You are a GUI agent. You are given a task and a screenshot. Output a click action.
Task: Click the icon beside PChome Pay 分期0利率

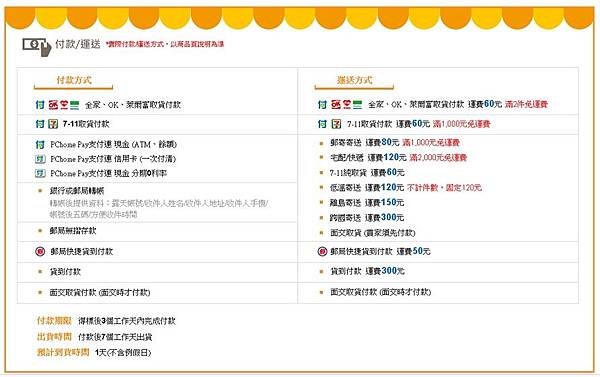[40, 173]
